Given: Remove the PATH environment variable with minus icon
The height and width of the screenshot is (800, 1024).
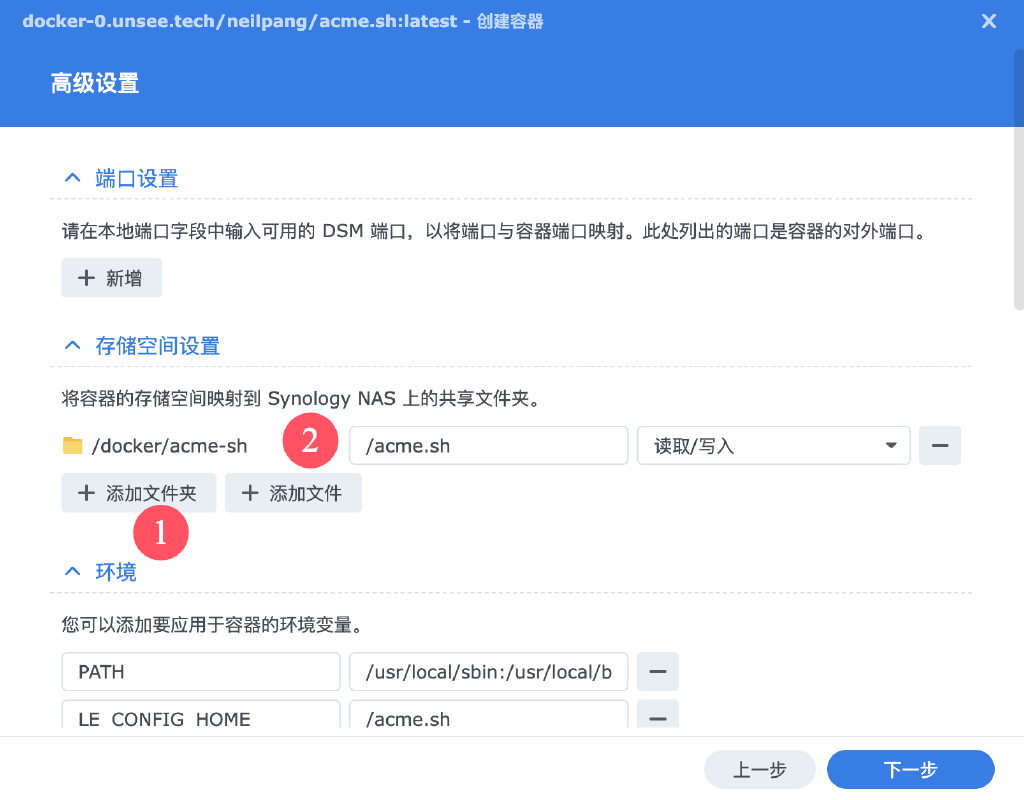Looking at the screenshot, I should pyautogui.click(x=657, y=671).
